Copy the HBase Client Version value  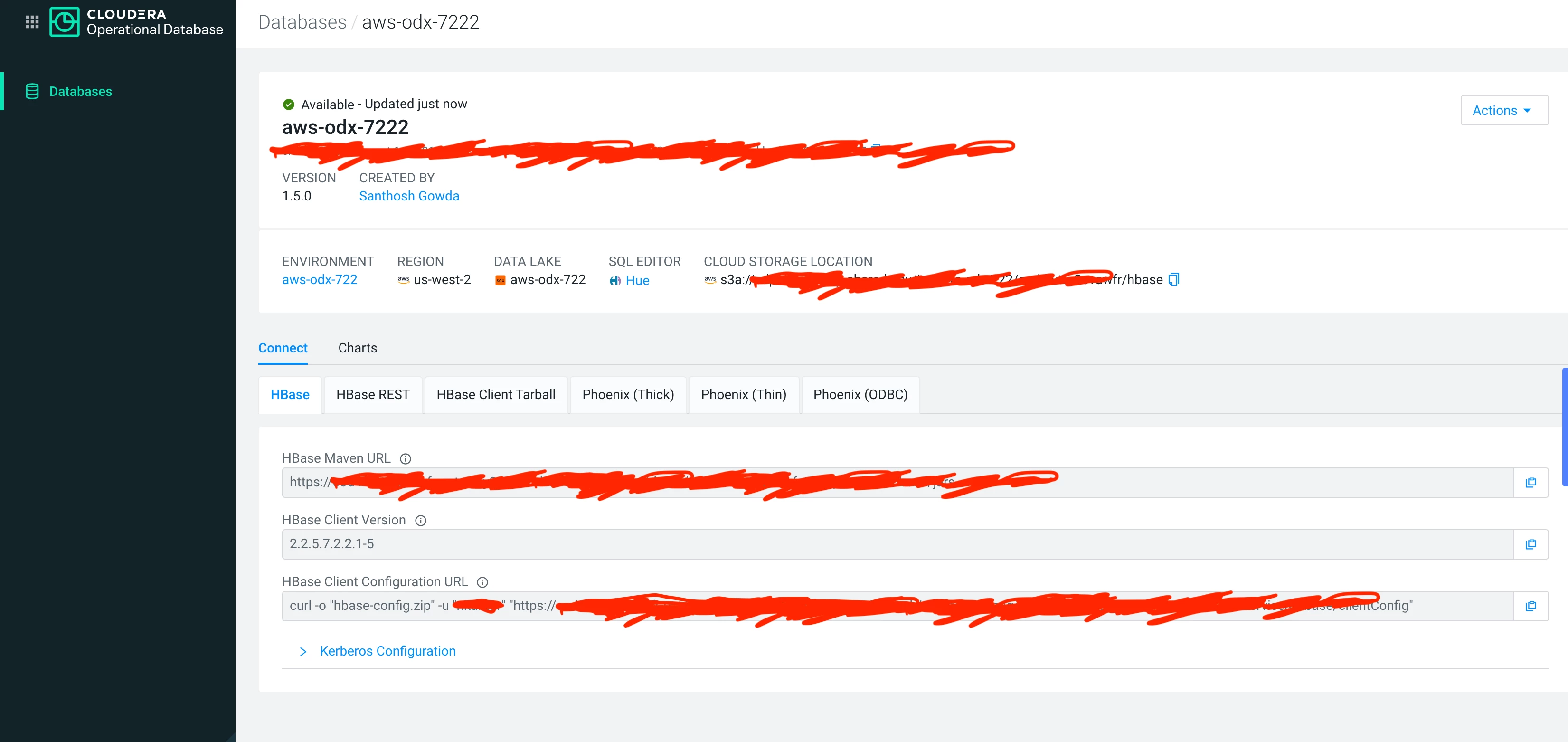[x=1530, y=544]
